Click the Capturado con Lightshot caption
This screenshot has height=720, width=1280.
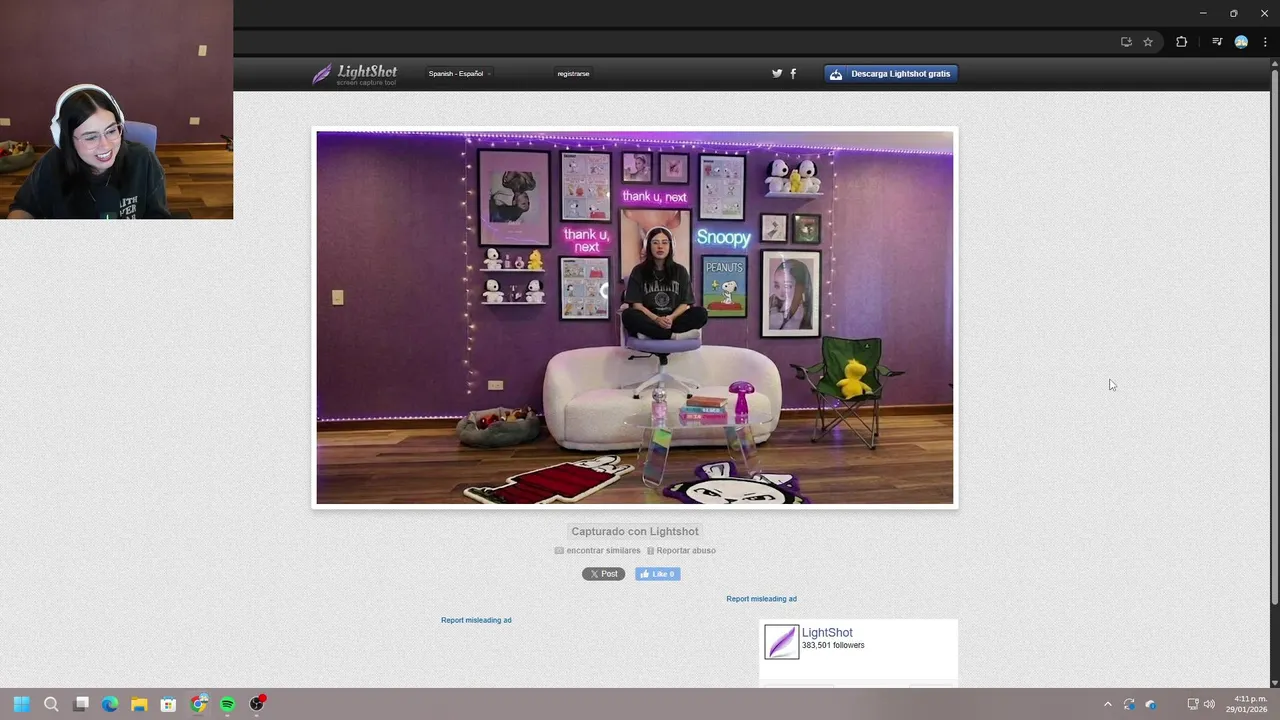click(x=635, y=531)
